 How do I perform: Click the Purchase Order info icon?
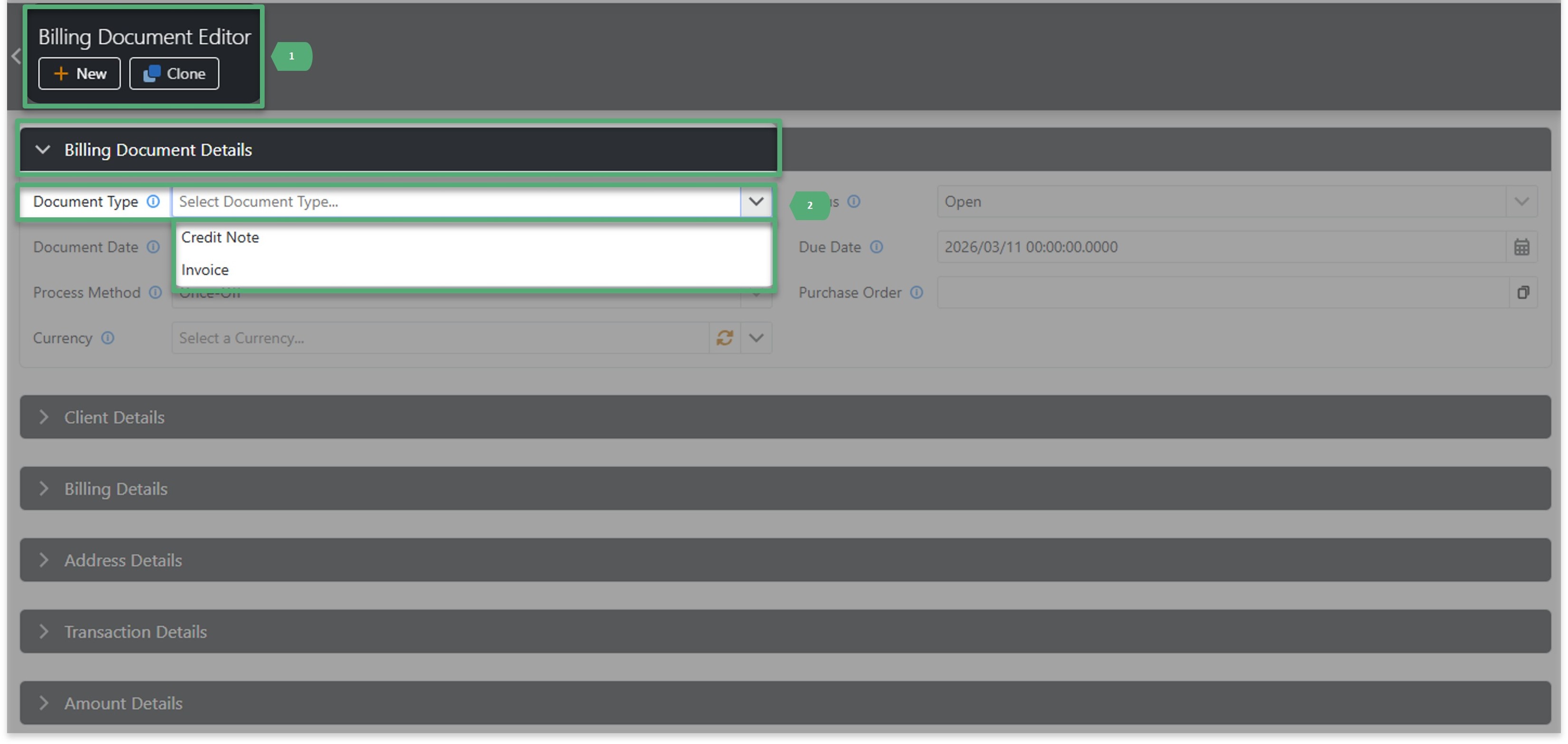coord(917,292)
